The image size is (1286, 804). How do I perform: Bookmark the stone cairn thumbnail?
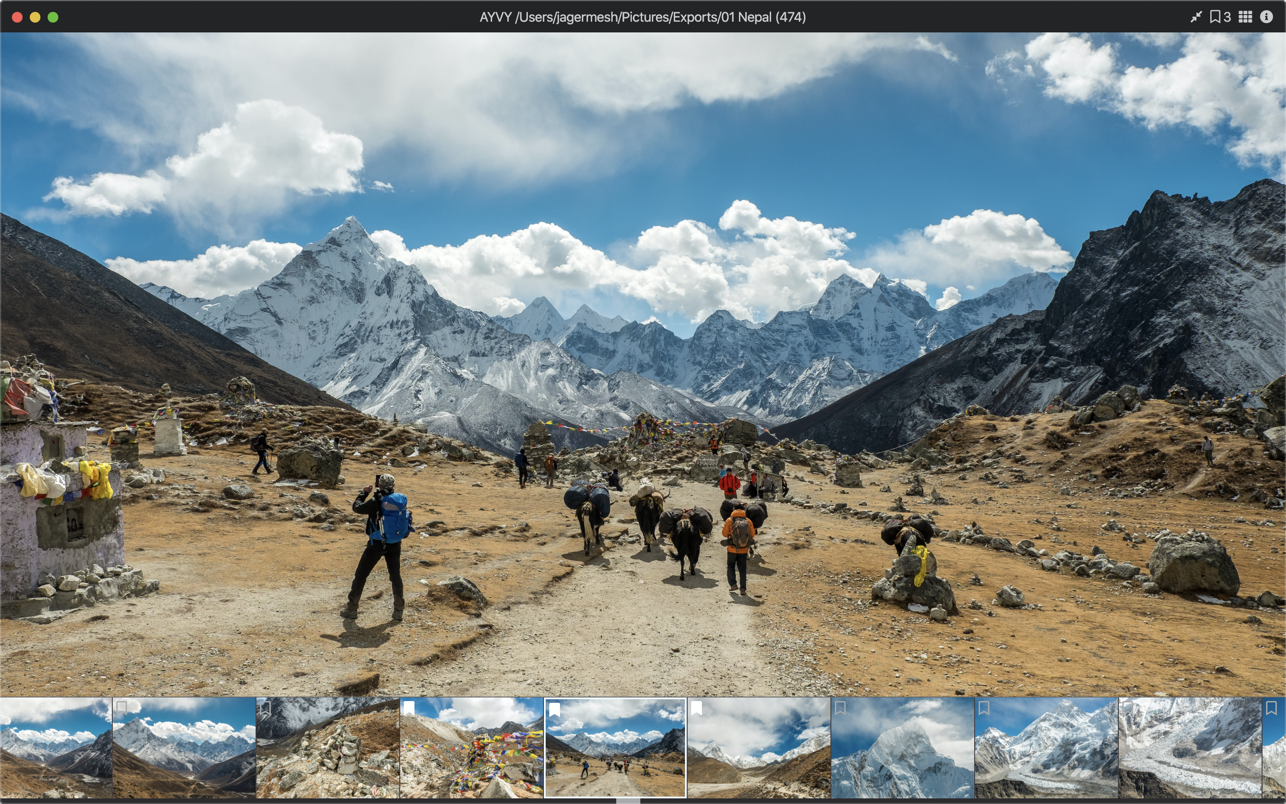[x=265, y=708]
